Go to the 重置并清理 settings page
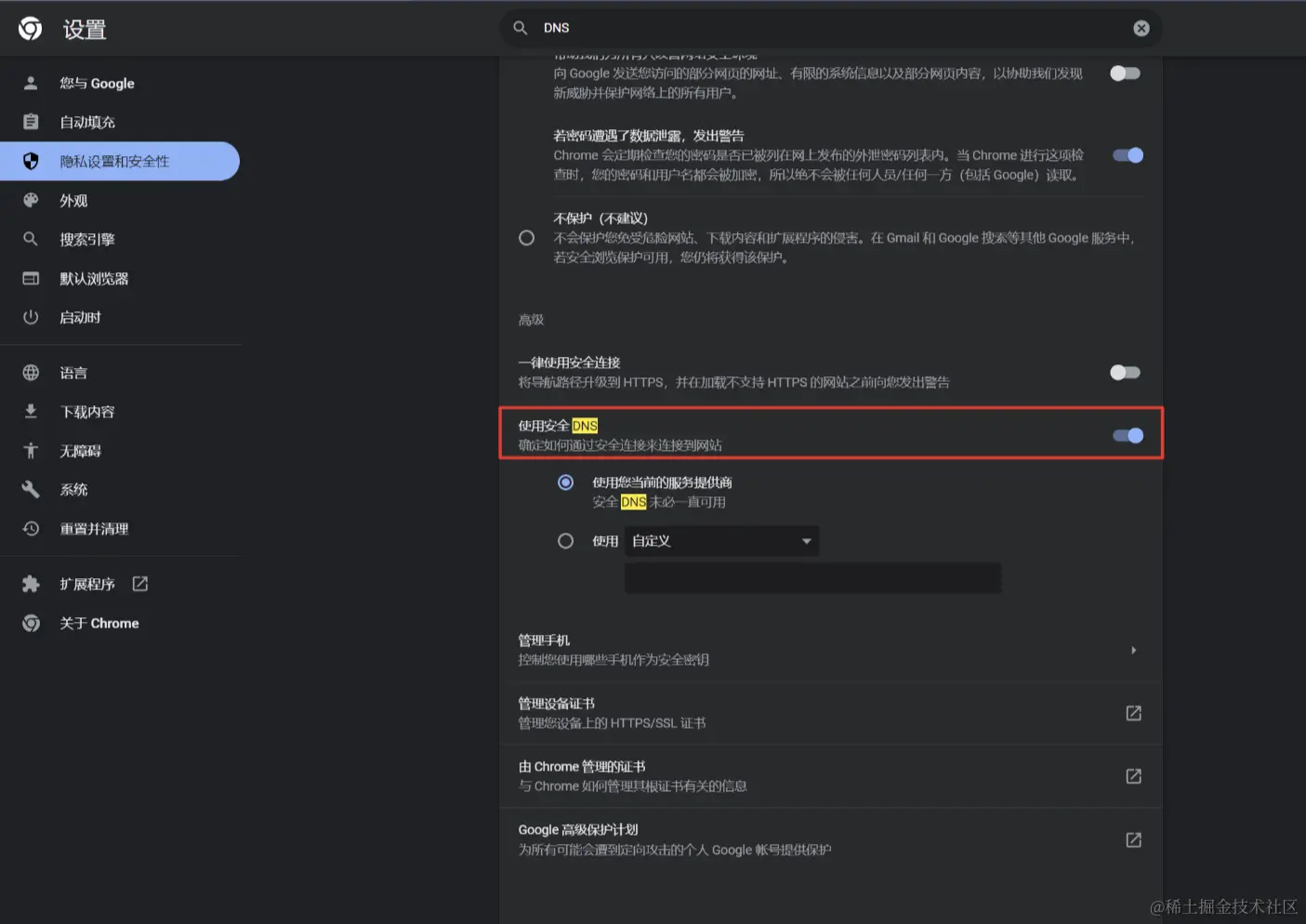 click(120, 529)
